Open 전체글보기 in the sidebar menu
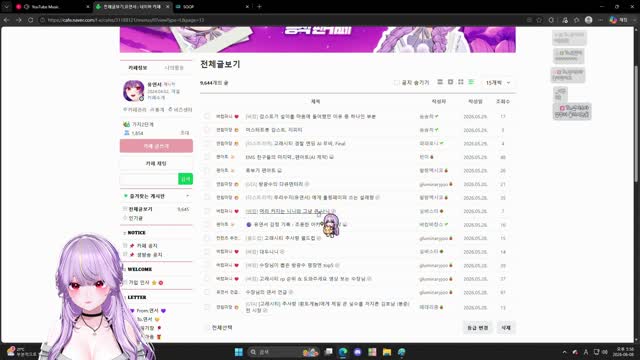 [x=140, y=209]
